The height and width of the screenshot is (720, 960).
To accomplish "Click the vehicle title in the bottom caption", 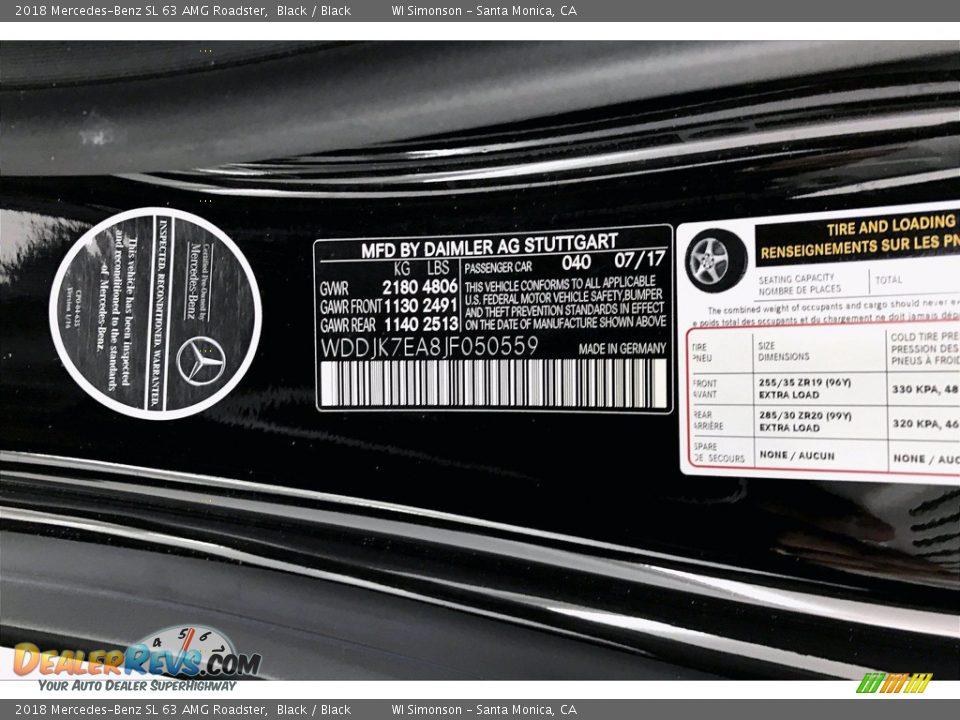I will (141, 710).
